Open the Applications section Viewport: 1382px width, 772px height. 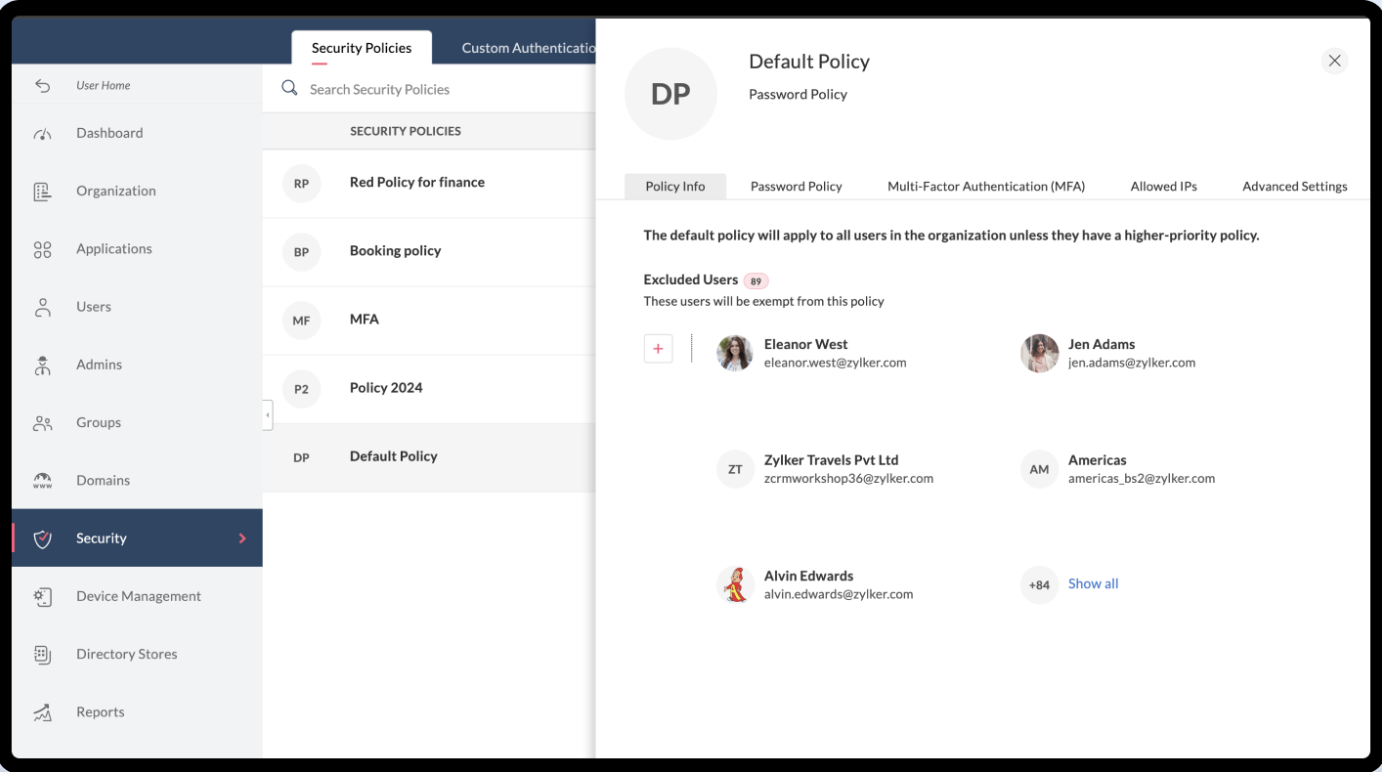pyautogui.click(x=113, y=248)
